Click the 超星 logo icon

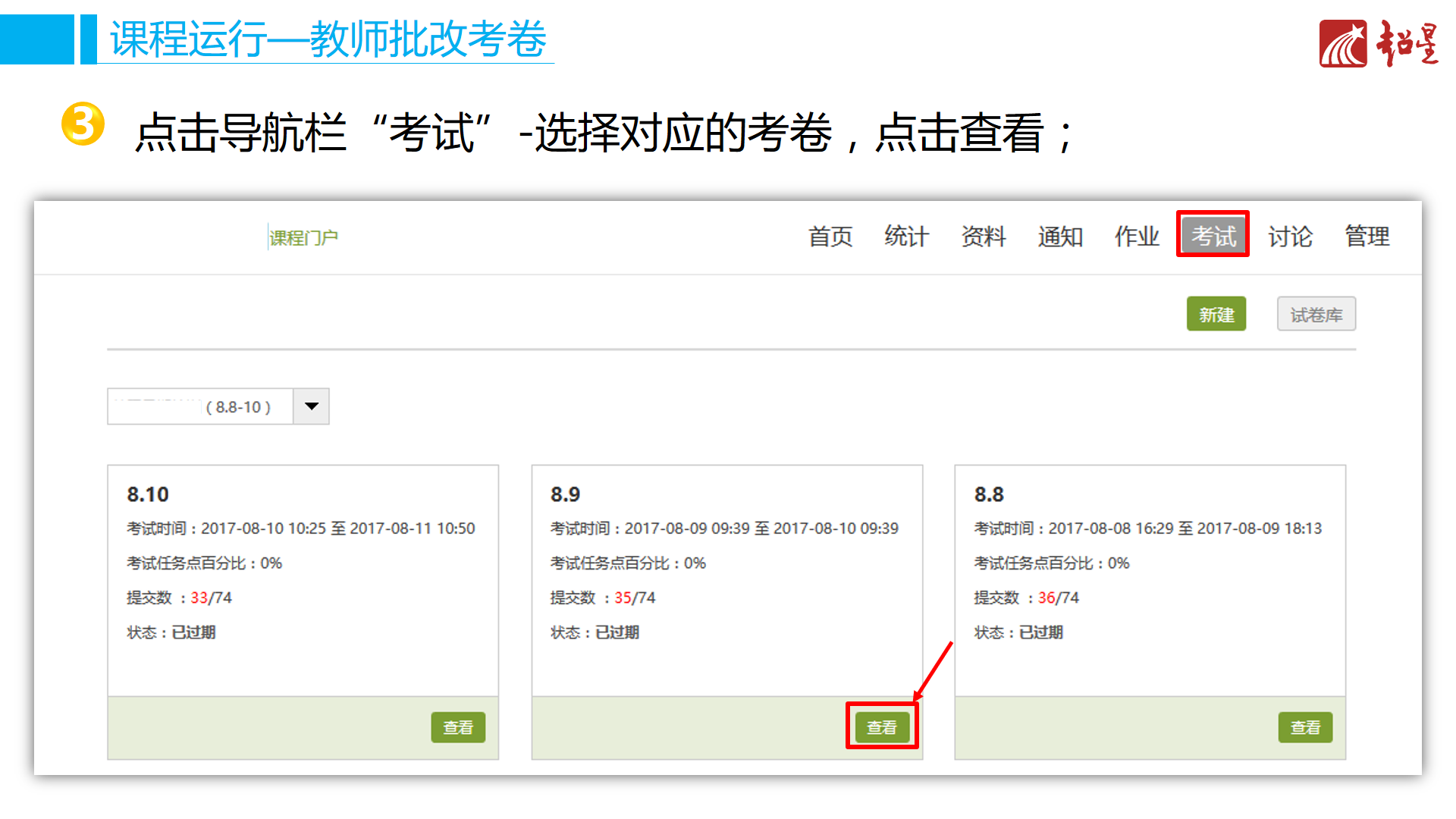point(1342,44)
